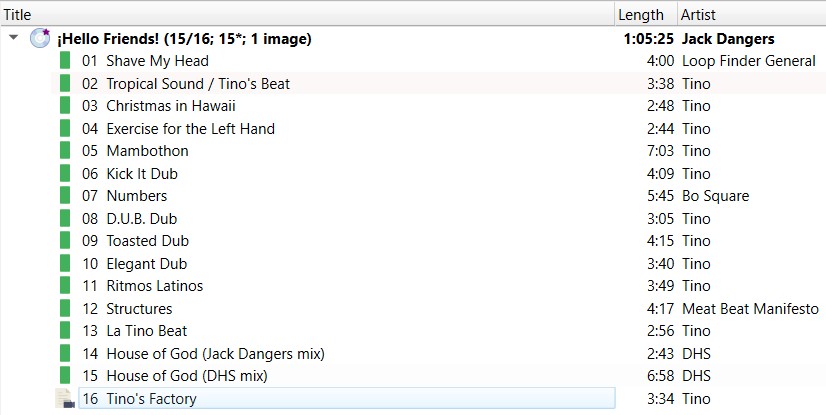Click the album disc icon beside ¡Hello Friends!

click(40, 39)
